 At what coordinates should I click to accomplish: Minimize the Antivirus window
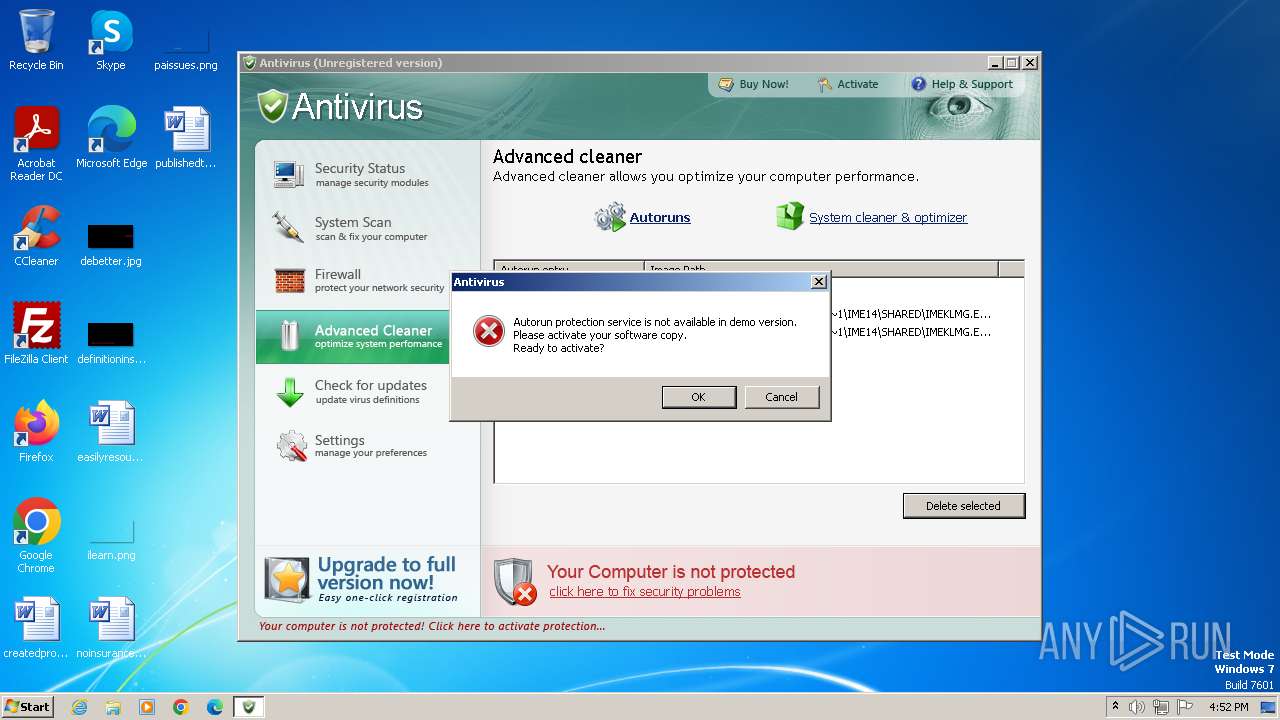(995, 63)
